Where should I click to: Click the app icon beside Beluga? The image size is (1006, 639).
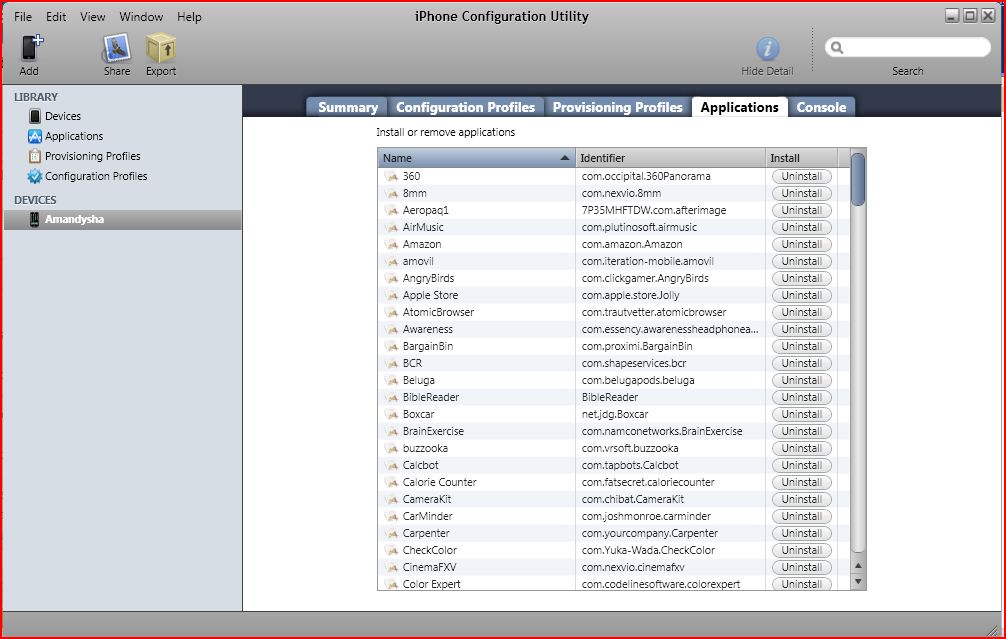(392, 380)
